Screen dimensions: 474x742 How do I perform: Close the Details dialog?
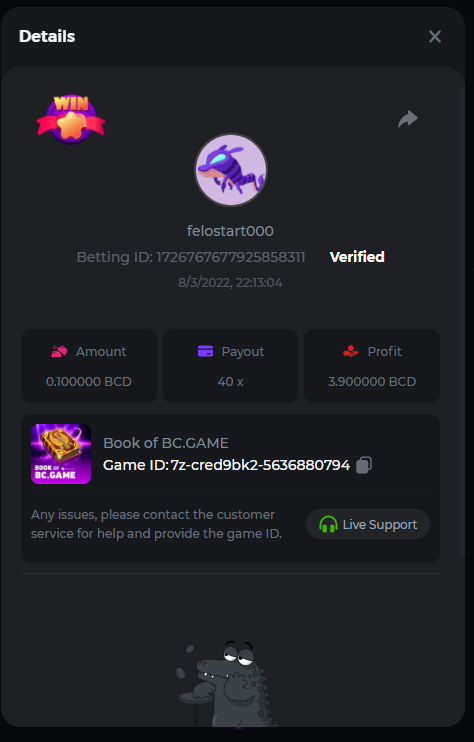435,36
